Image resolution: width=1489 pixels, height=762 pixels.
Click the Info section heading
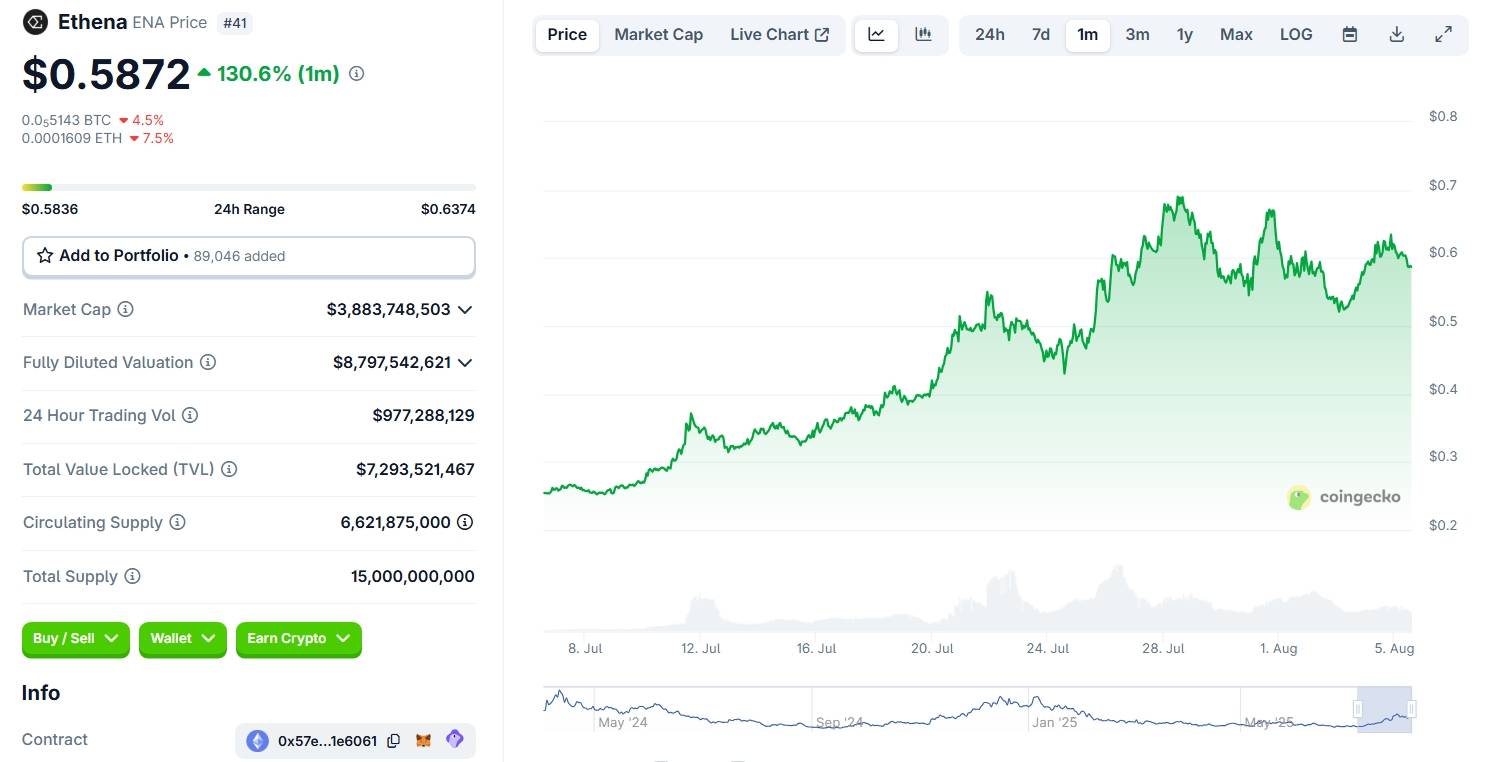(x=41, y=693)
